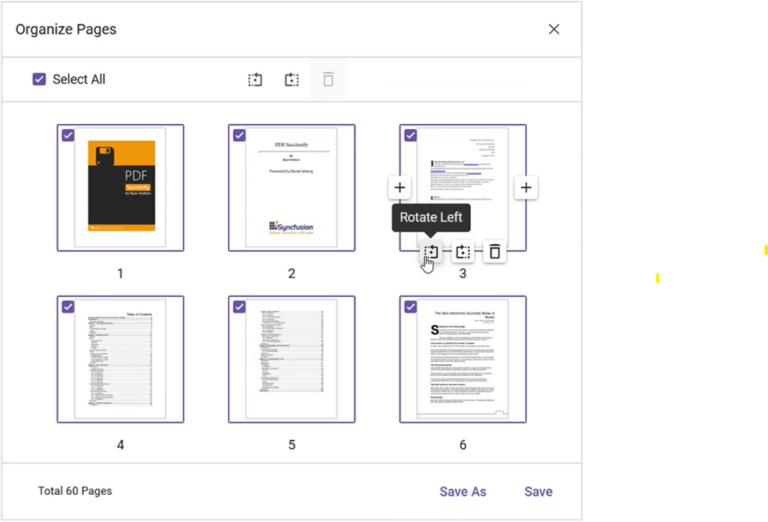Click the 'Total 60 Pages' text
Viewport: 768px width, 522px height.
[x=75, y=491]
